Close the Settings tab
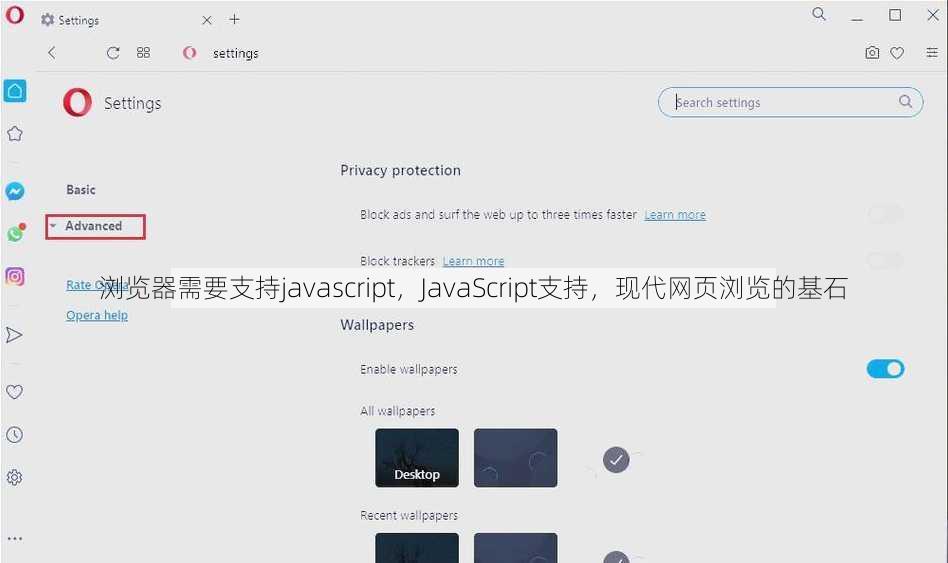This screenshot has width=948, height=563. 207,20
